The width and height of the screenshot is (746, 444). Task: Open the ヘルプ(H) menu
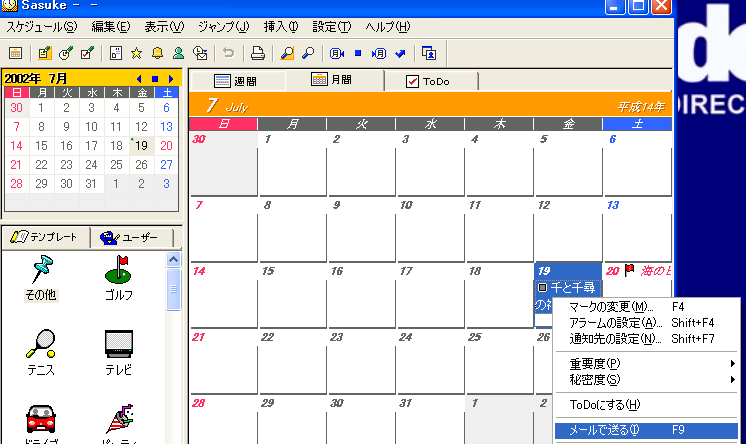coord(388,27)
